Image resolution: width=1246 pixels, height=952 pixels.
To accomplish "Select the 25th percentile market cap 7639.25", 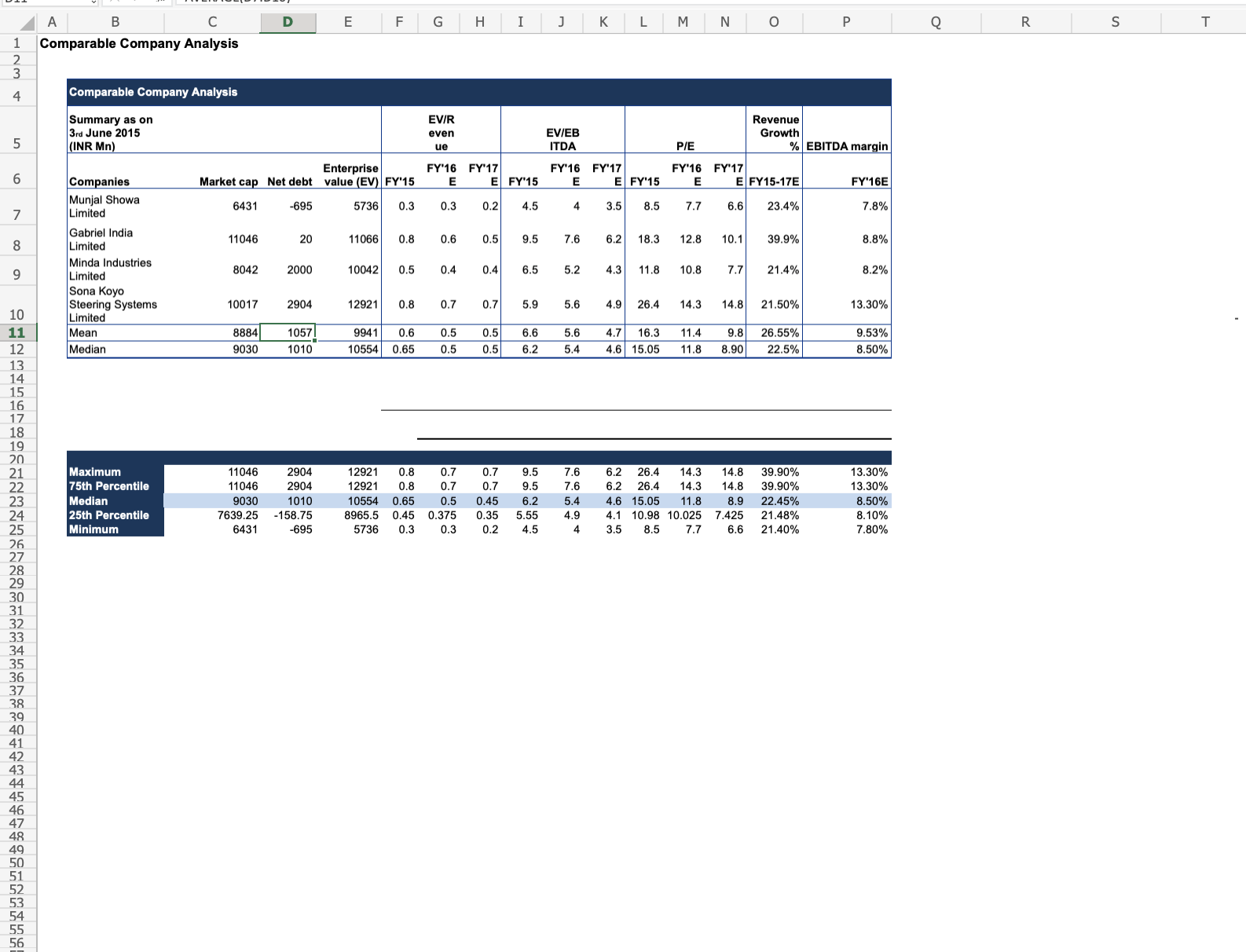I will click(238, 515).
